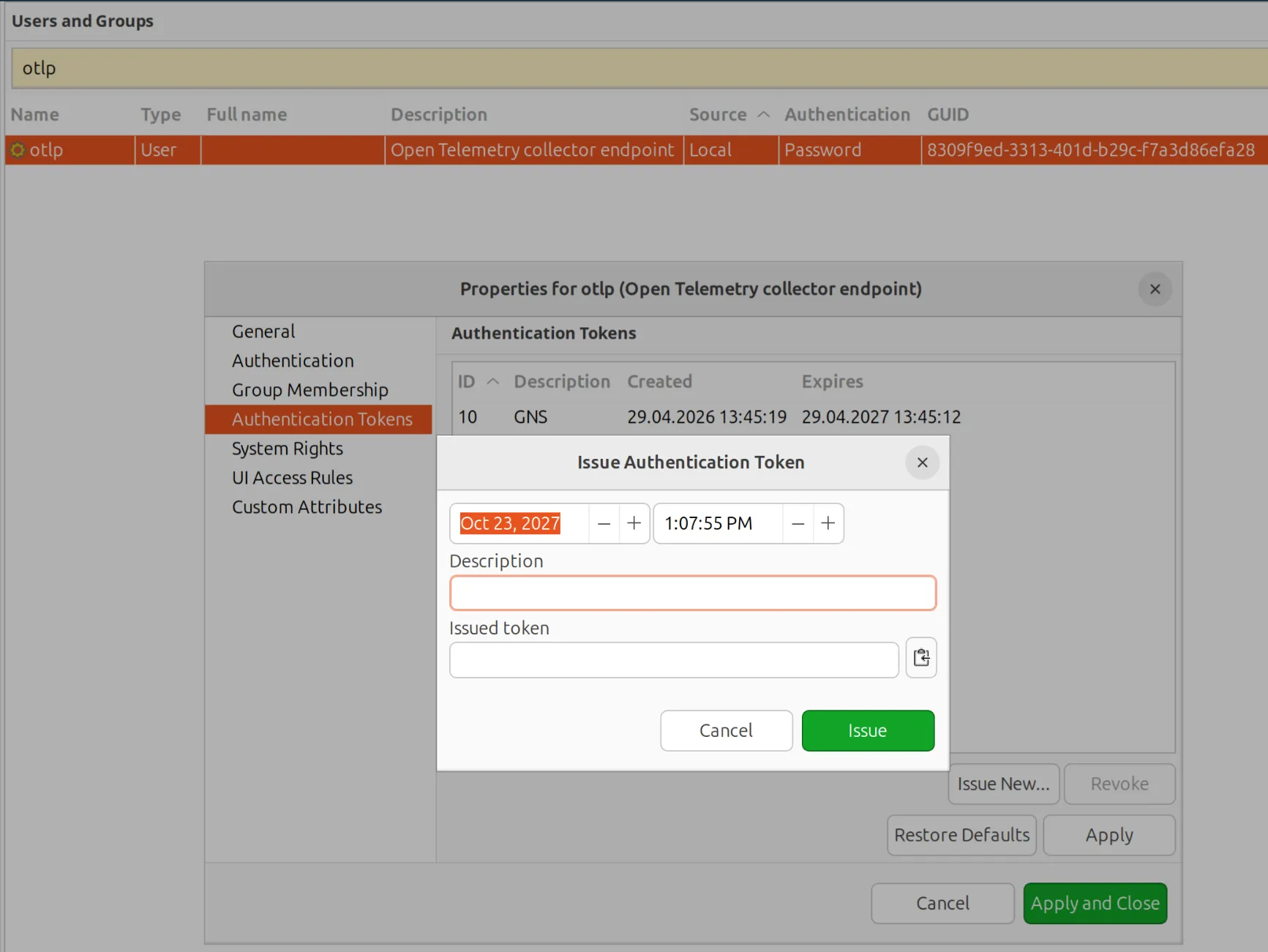
Task: Click Apply and Close button
Action: click(1095, 903)
